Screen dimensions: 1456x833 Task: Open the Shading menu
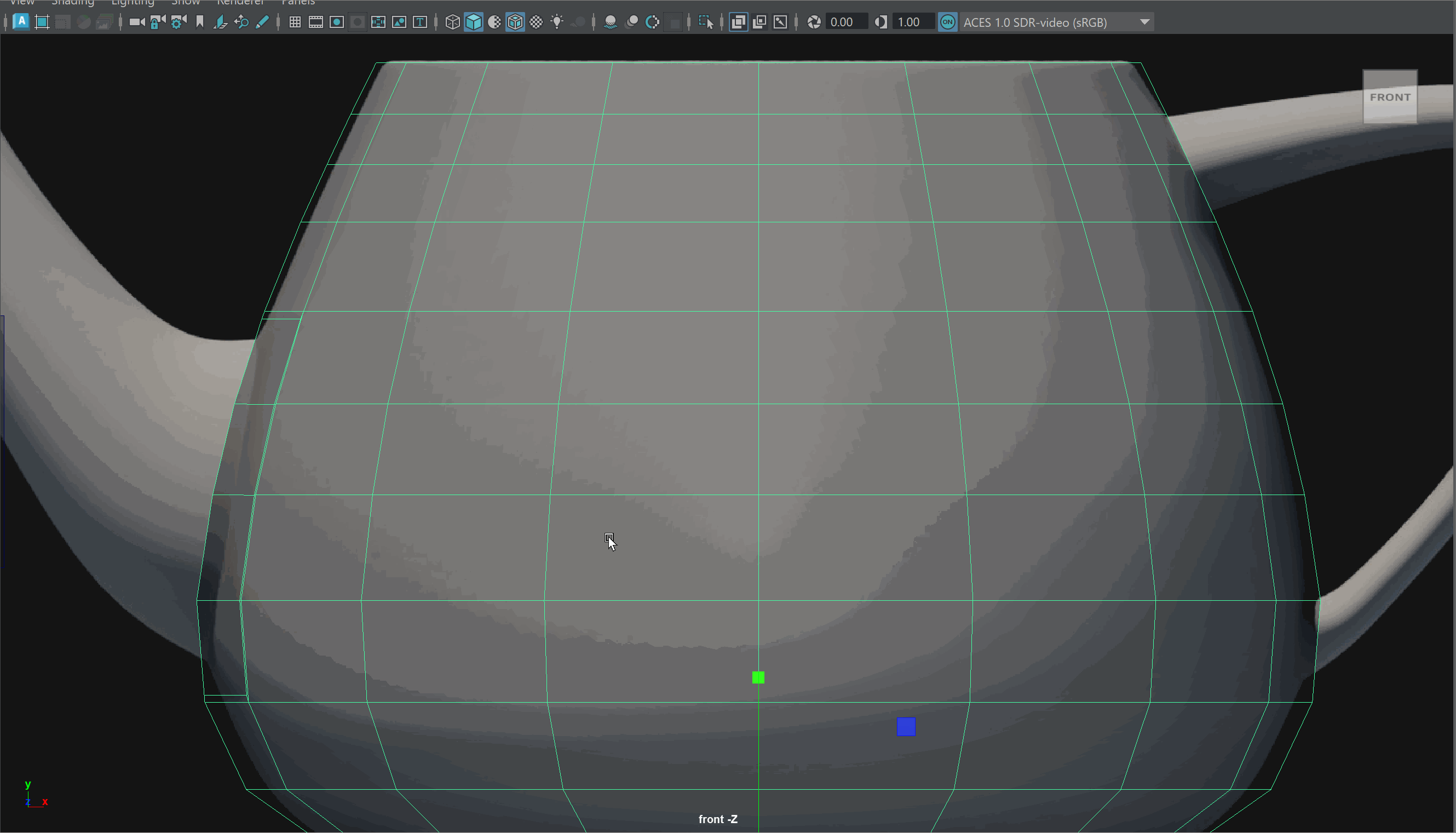[x=73, y=3]
